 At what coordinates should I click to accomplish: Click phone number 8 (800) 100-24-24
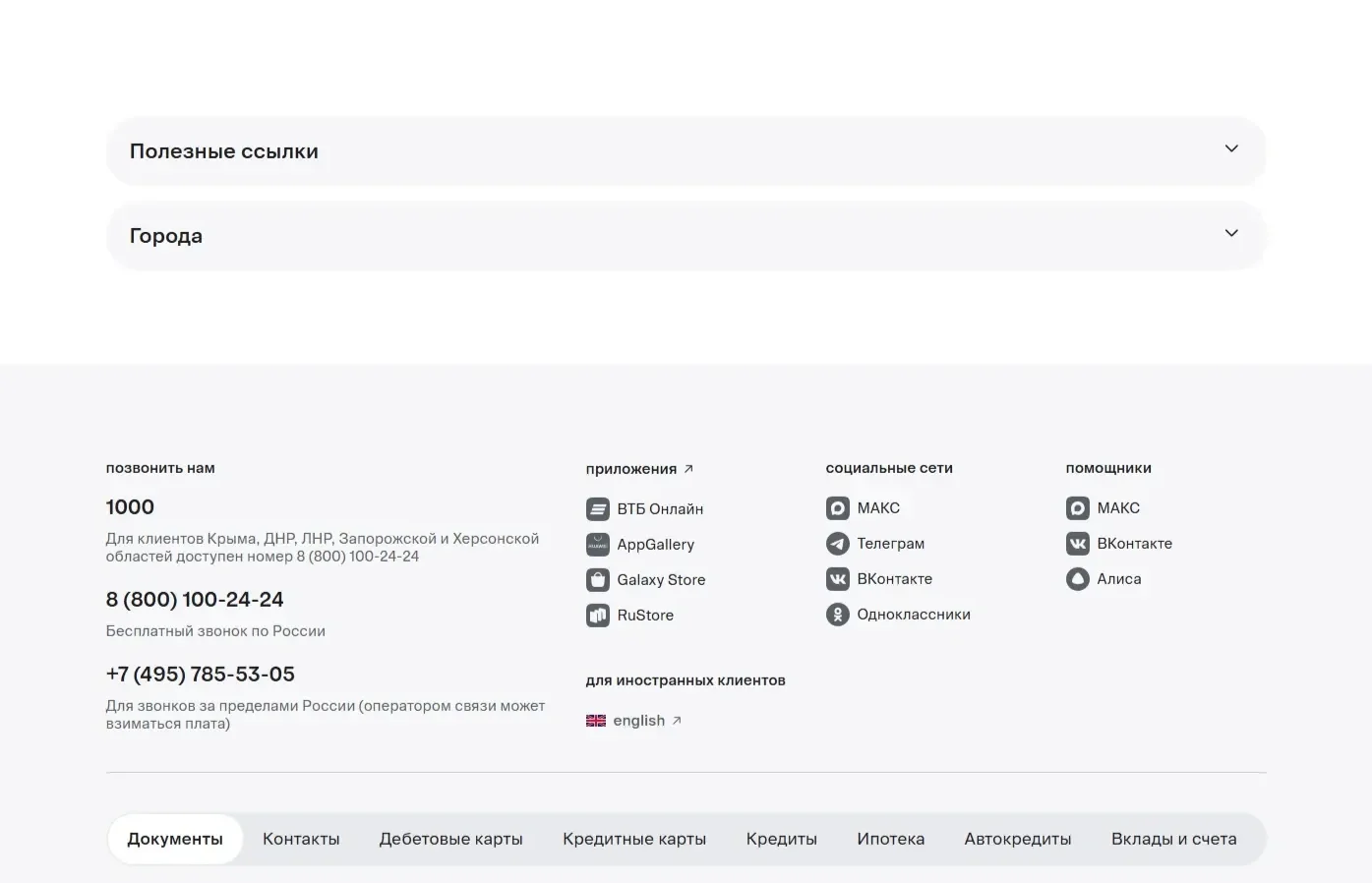tap(195, 600)
